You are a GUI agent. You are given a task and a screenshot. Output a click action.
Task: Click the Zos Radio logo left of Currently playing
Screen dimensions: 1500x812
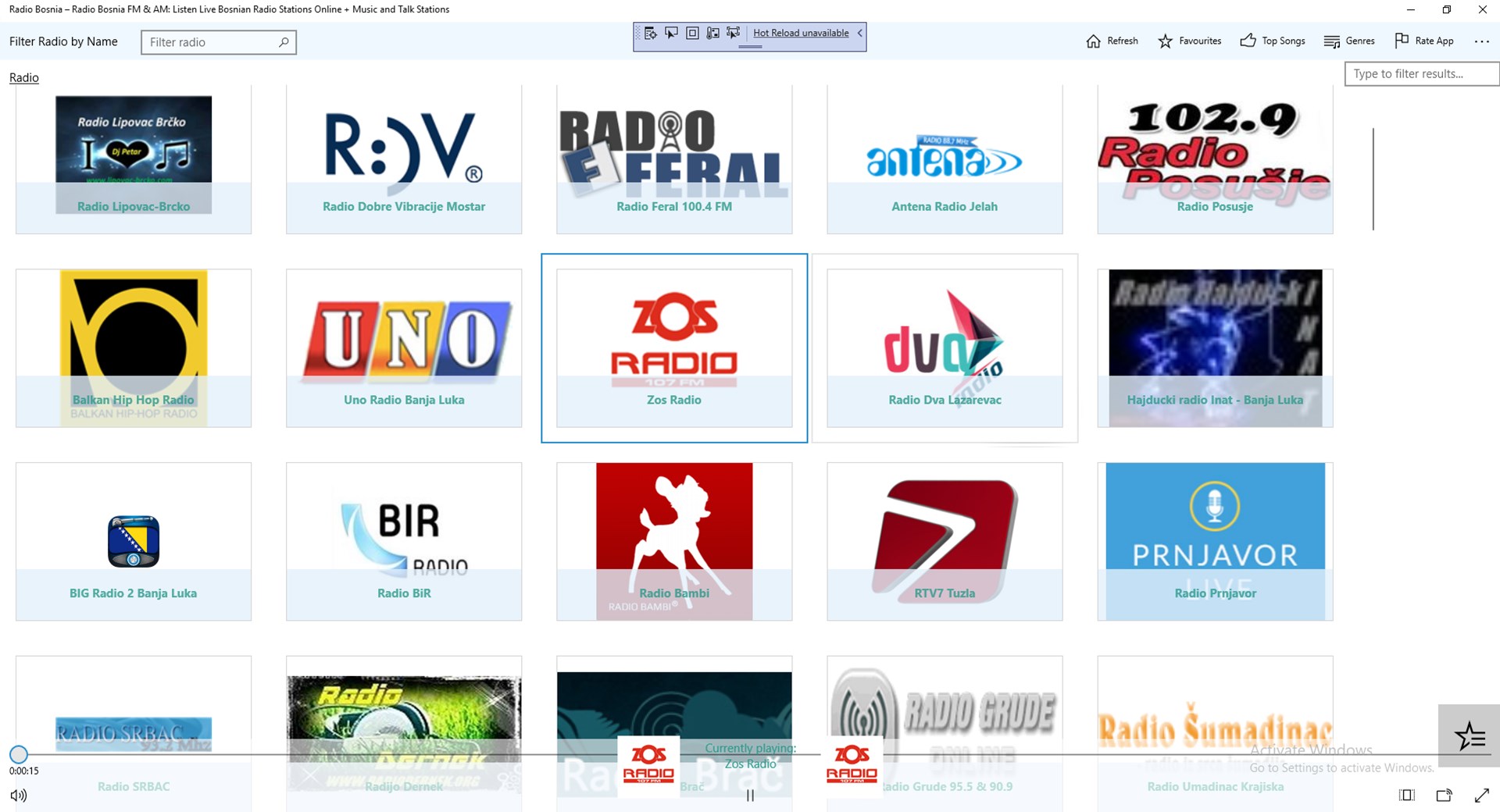point(648,766)
